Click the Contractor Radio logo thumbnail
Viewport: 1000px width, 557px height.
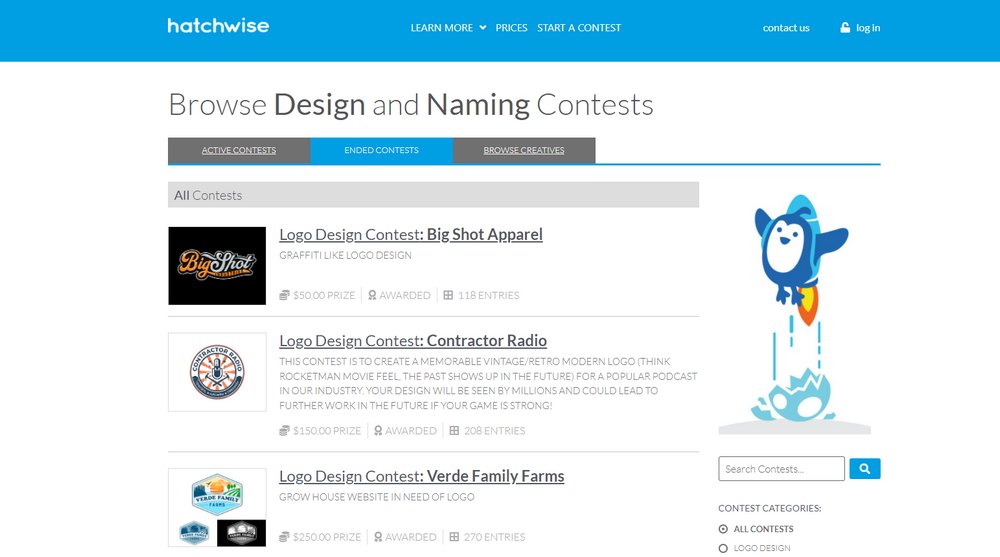[217, 372]
